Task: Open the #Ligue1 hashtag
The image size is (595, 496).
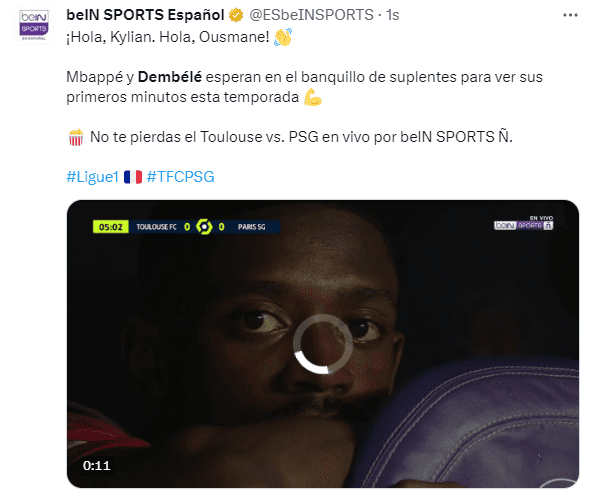Action: pos(93,177)
